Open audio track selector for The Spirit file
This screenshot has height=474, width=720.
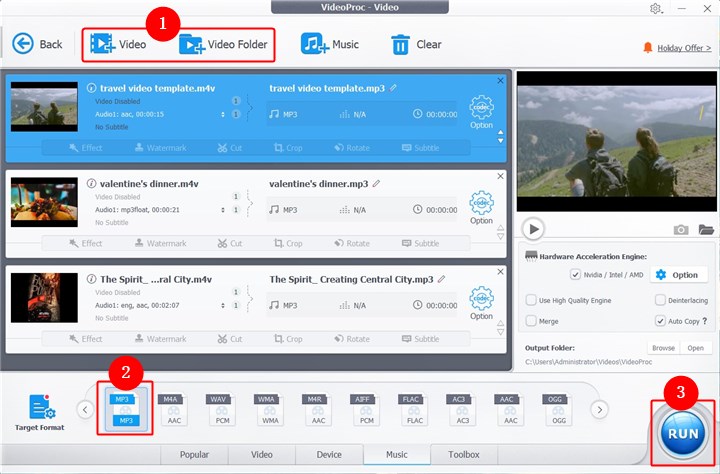click(223, 305)
